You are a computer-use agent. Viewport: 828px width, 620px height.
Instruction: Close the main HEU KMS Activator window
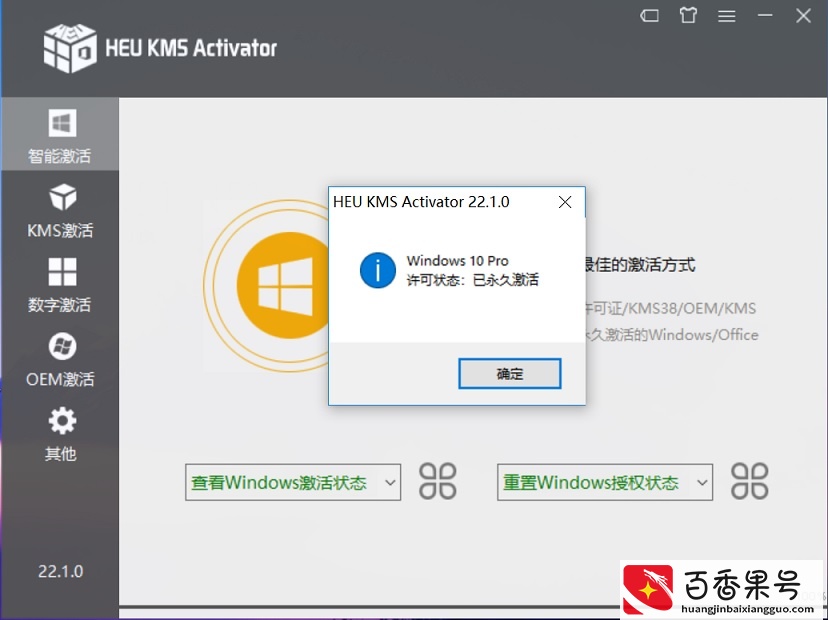pyautogui.click(x=803, y=16)
